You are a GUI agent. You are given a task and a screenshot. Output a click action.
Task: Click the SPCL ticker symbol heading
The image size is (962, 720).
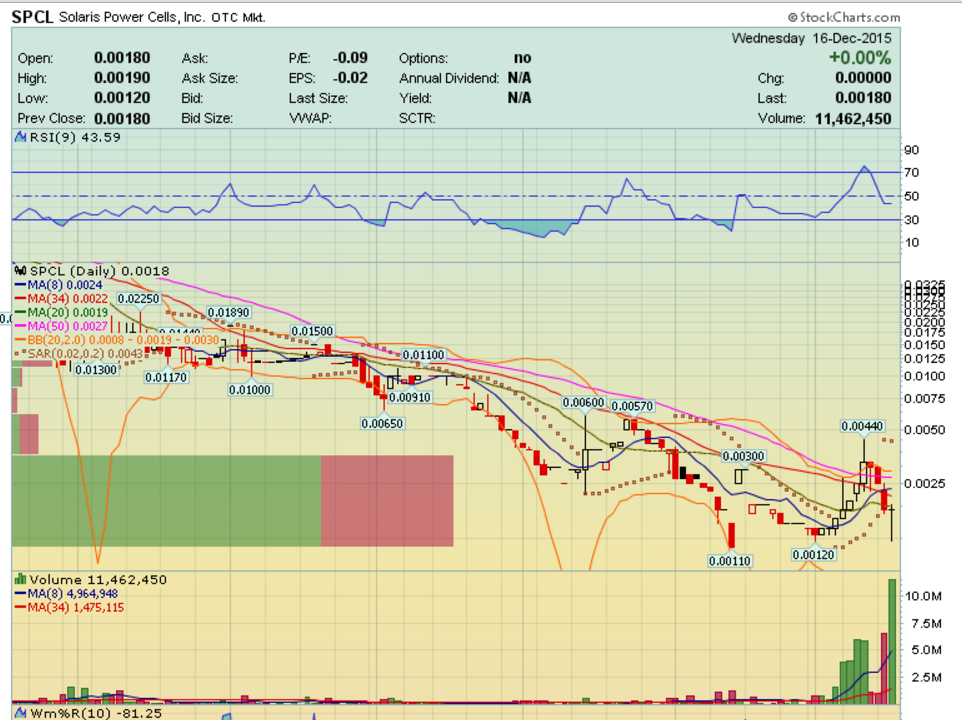pos(32,17)
